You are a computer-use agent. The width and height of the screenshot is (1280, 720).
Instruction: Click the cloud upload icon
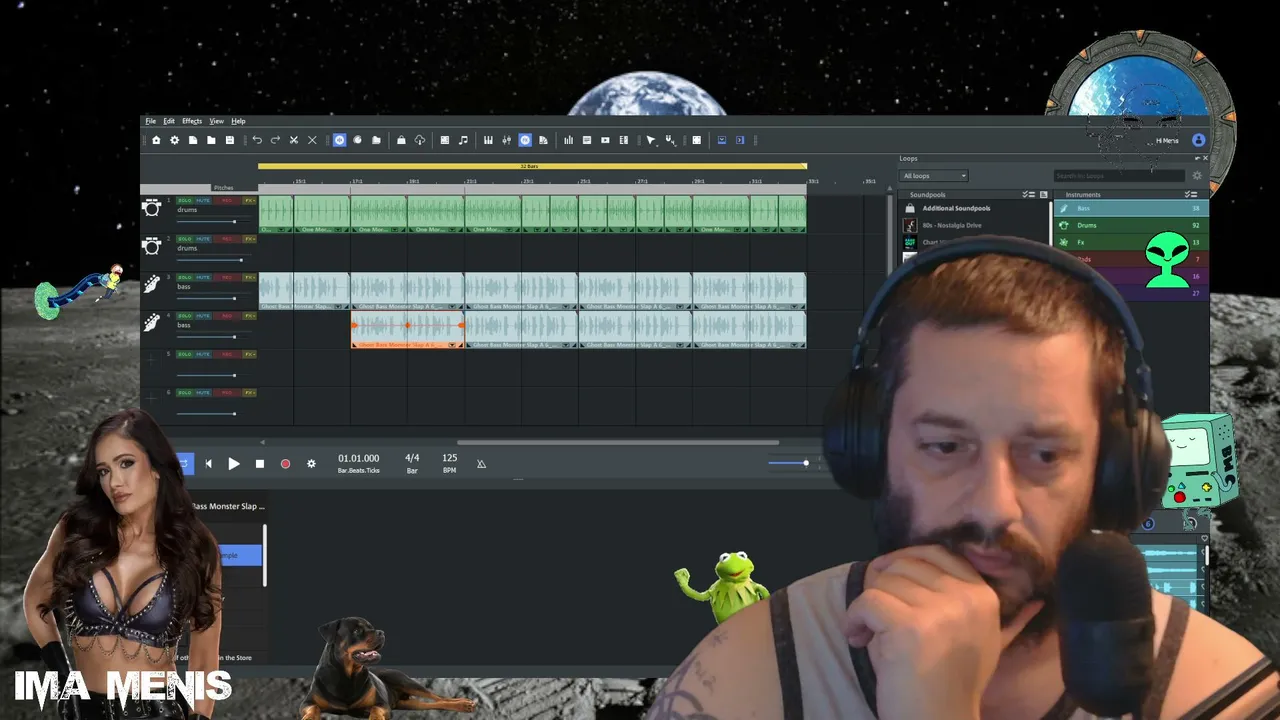pos(420,140)
